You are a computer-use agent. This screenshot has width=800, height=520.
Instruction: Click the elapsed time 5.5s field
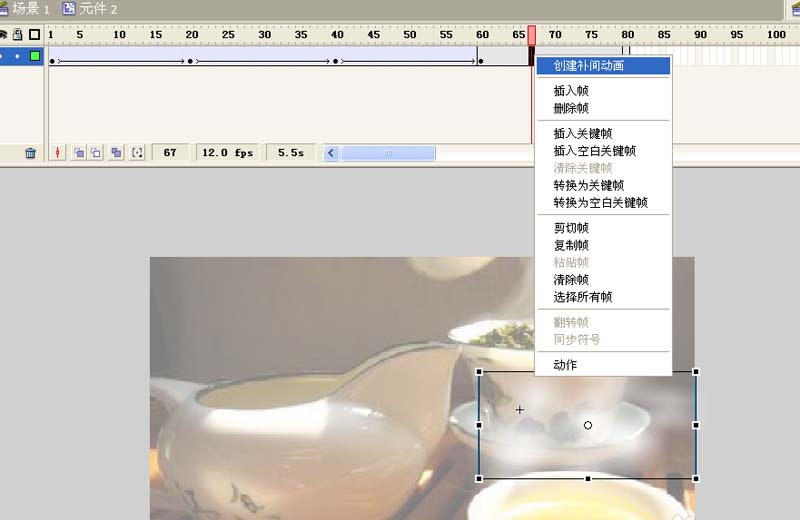click(291, 153)
